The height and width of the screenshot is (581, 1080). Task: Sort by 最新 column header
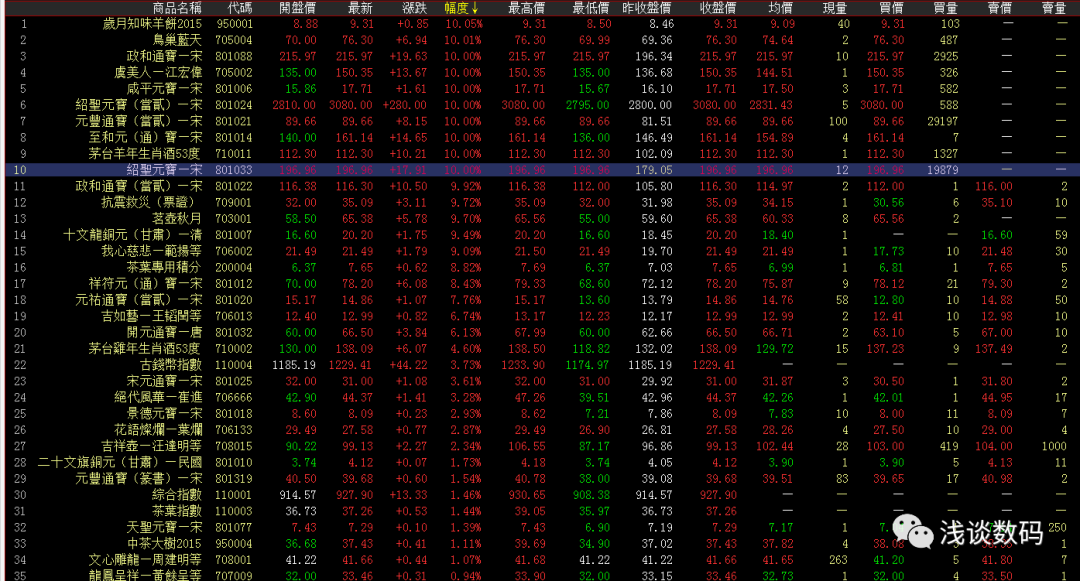[360, 8]
